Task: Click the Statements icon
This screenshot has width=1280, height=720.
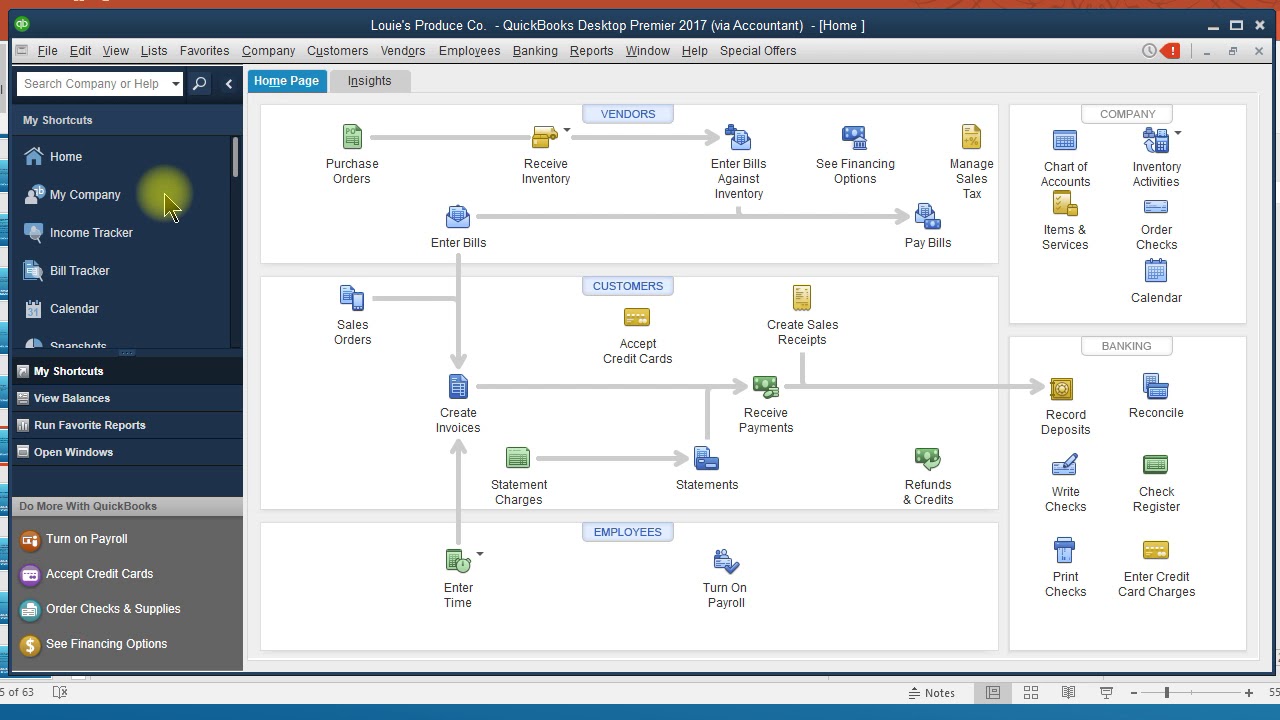Action: point(706,458)
